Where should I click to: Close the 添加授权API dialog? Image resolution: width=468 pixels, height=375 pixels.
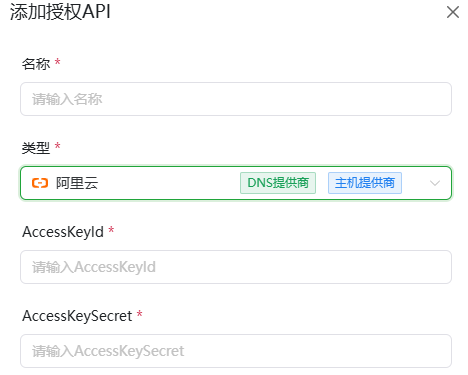[453, 12]
